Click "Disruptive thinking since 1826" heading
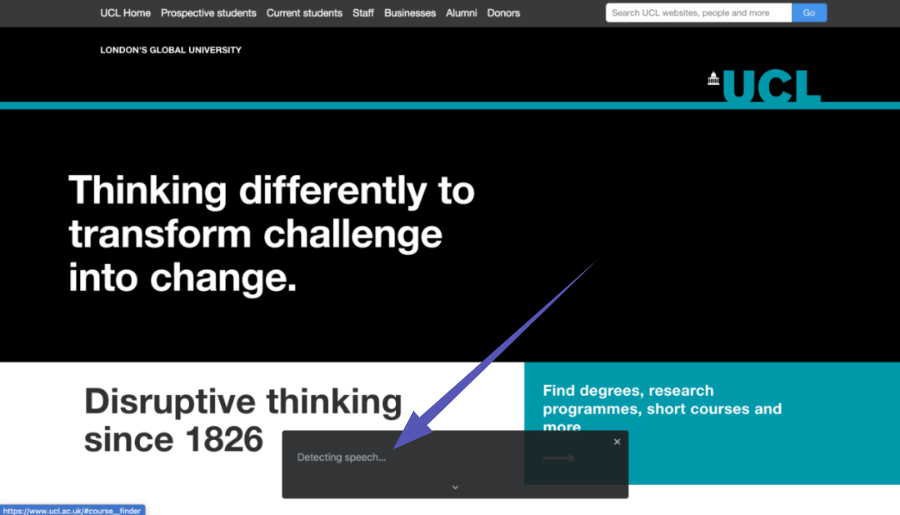The height and width of the screenshot is (515, 900). 243,420
